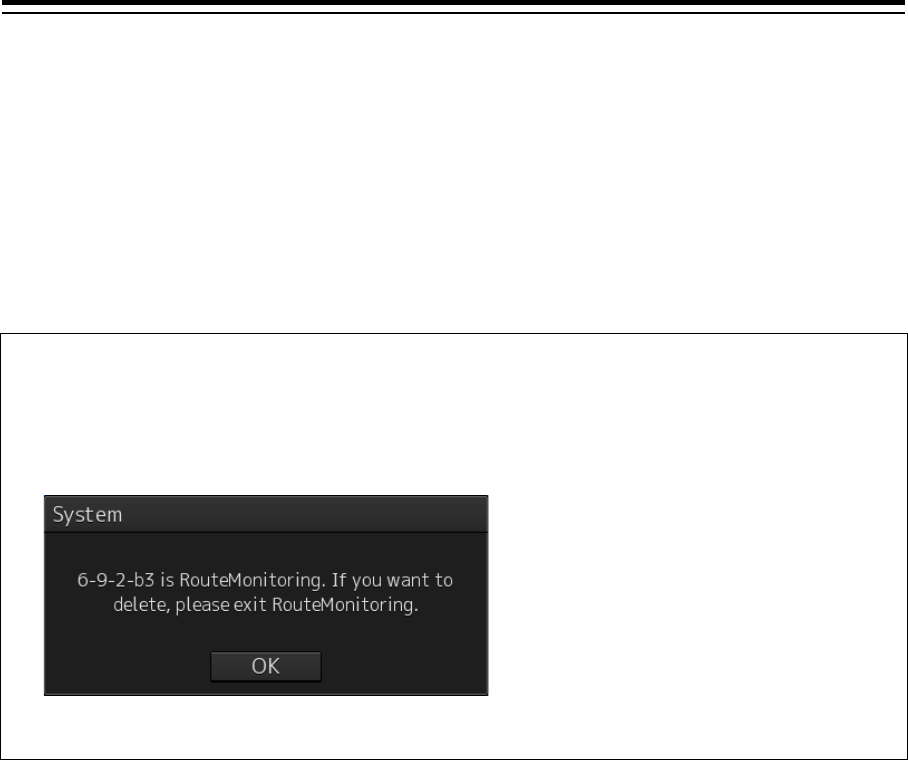
Task: Click the second RouteMonitoring word, bottom line
Action: pyautogui.click(x=345, y=605)
